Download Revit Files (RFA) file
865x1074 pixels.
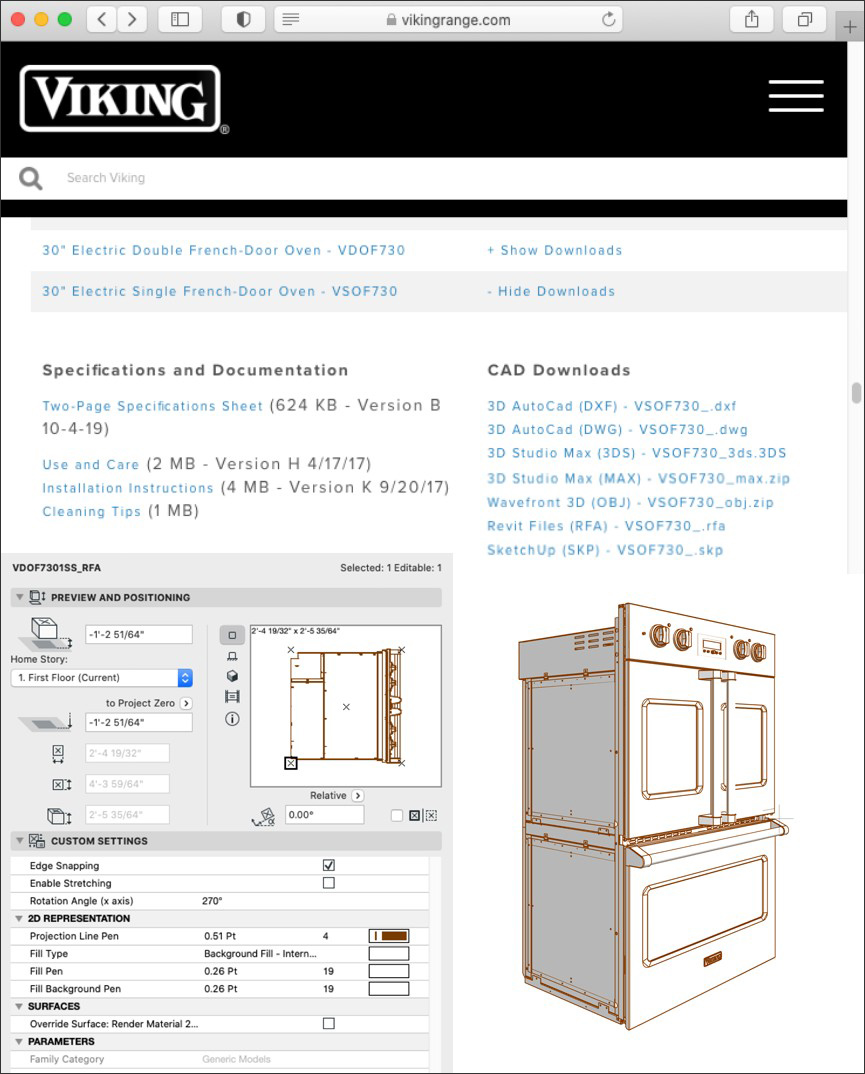[606, 526]
